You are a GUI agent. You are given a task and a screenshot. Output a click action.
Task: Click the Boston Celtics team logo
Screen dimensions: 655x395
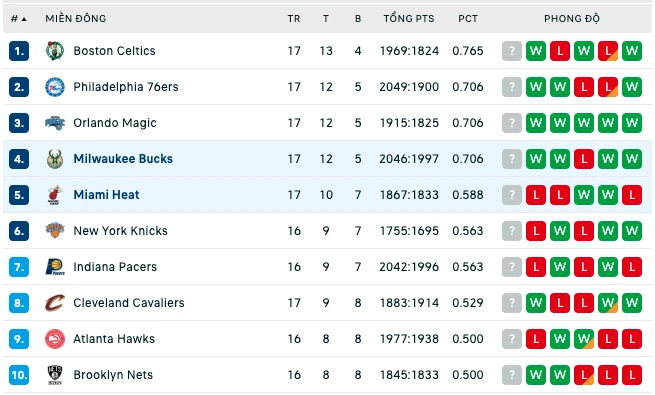point(55,51)
